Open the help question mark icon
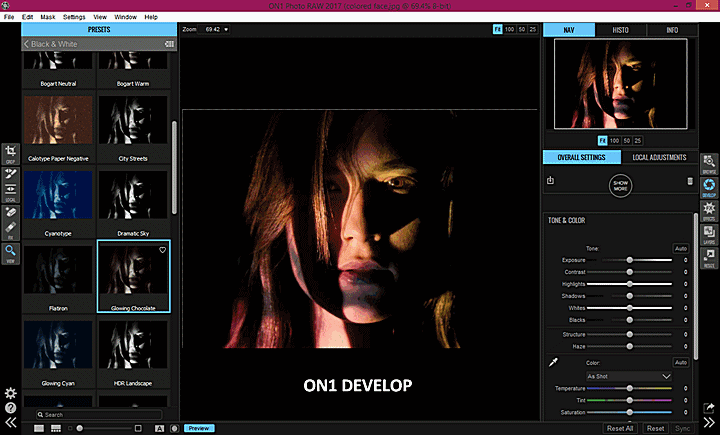Screen dimensions: 720x435 point(11,408)
